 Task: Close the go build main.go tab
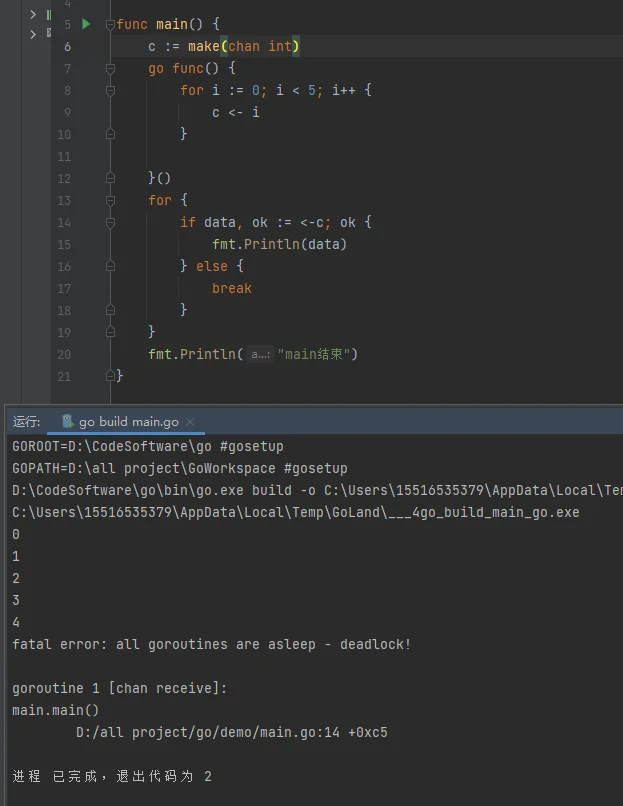tap(190, 422)
